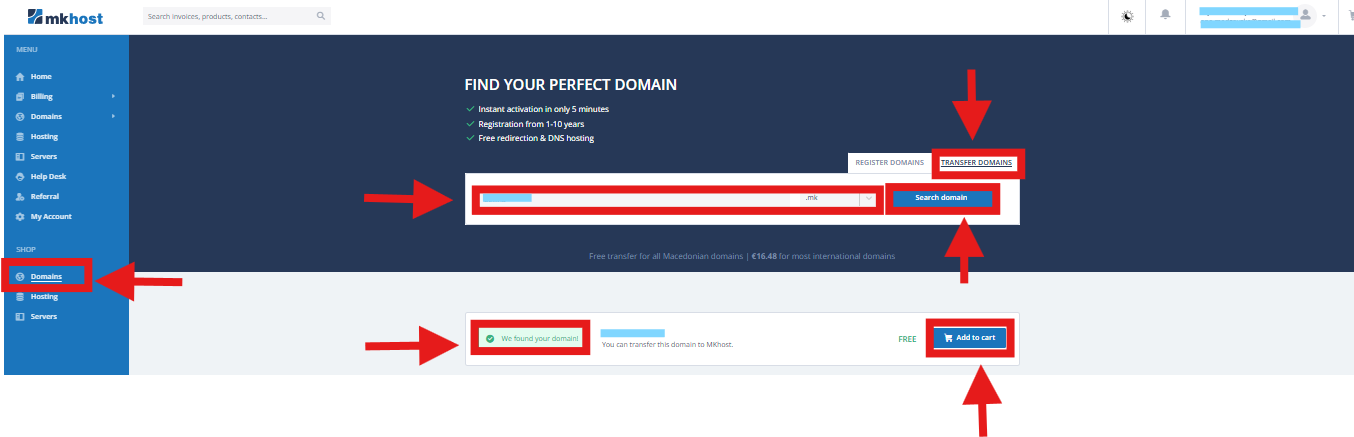Click the Help Desk icon

pyautogui.click(x=20, y=177)
